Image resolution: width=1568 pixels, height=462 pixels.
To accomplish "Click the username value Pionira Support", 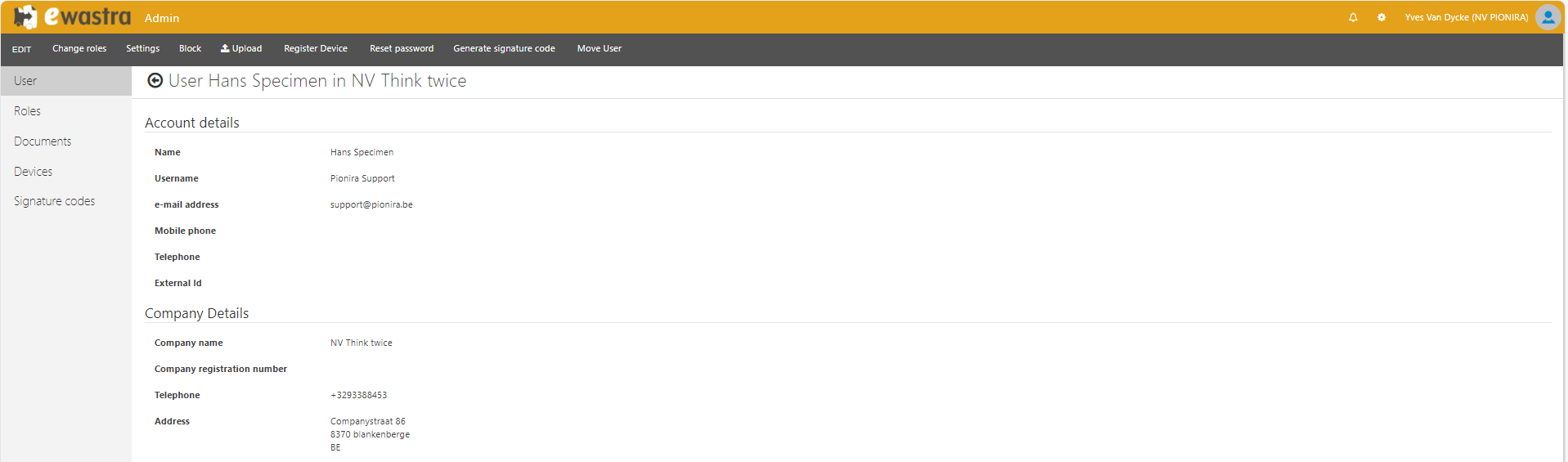I will [362, 178].
